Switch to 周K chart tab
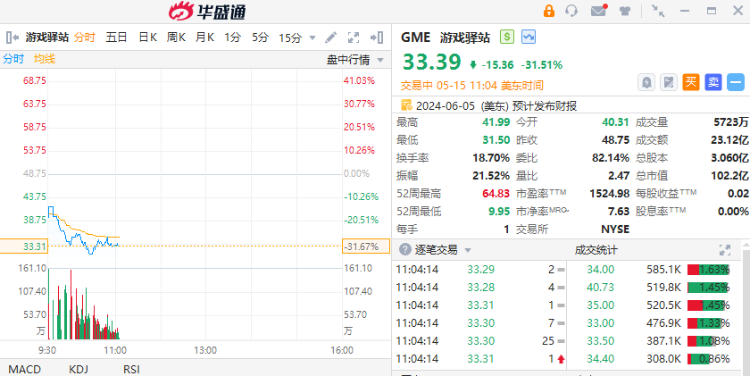Image resolution: width=750 pixels, height=376 pixels. pos(176,37)
